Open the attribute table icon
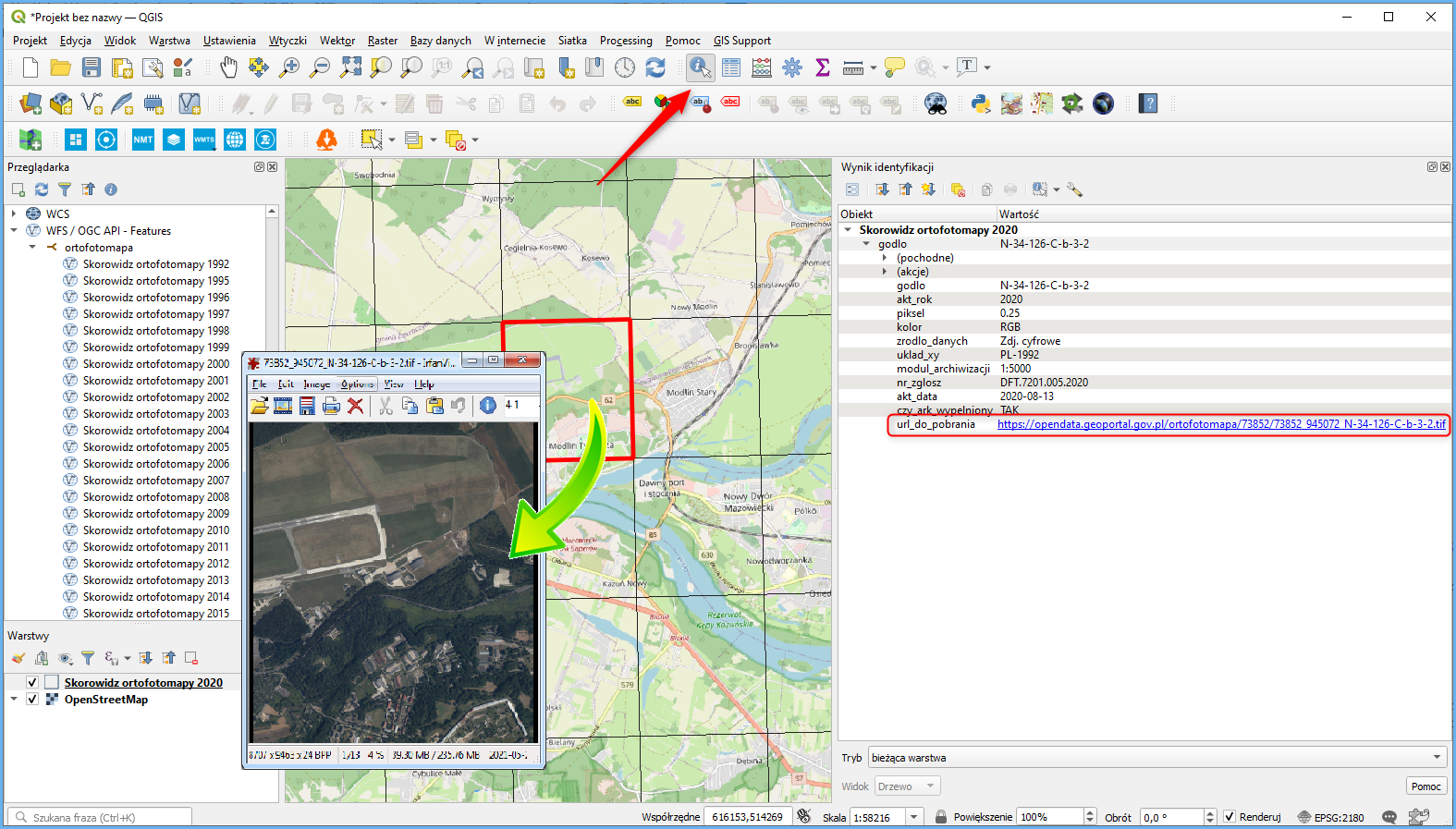This screenshot has height=829, width=1456. coord(731,67)
